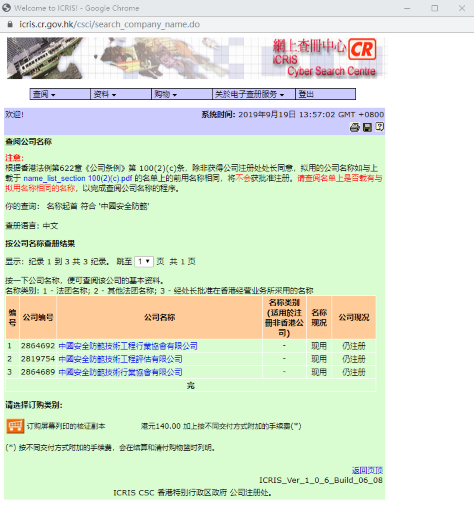
Task: Open company 中國安全防範技術行業協會有限公司
Action: coord(120,372)
